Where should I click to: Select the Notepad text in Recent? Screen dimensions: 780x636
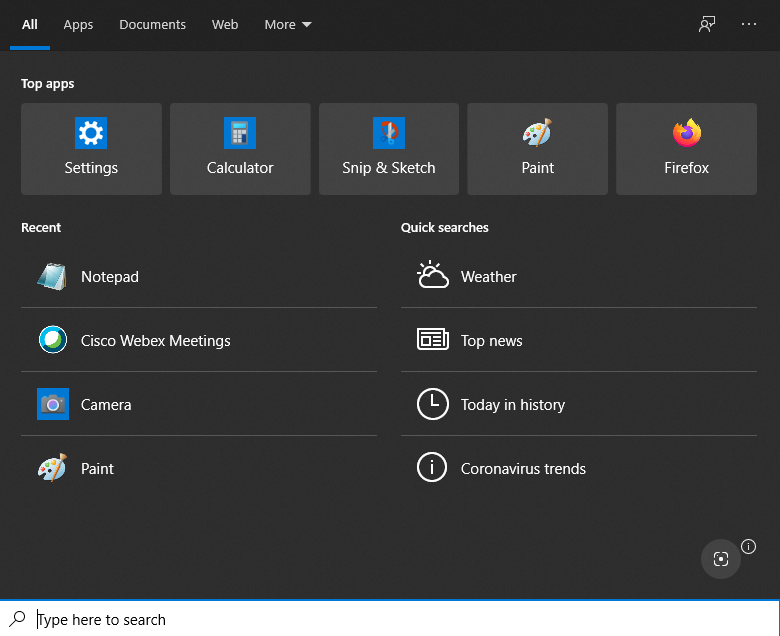(x=110, y=276)
